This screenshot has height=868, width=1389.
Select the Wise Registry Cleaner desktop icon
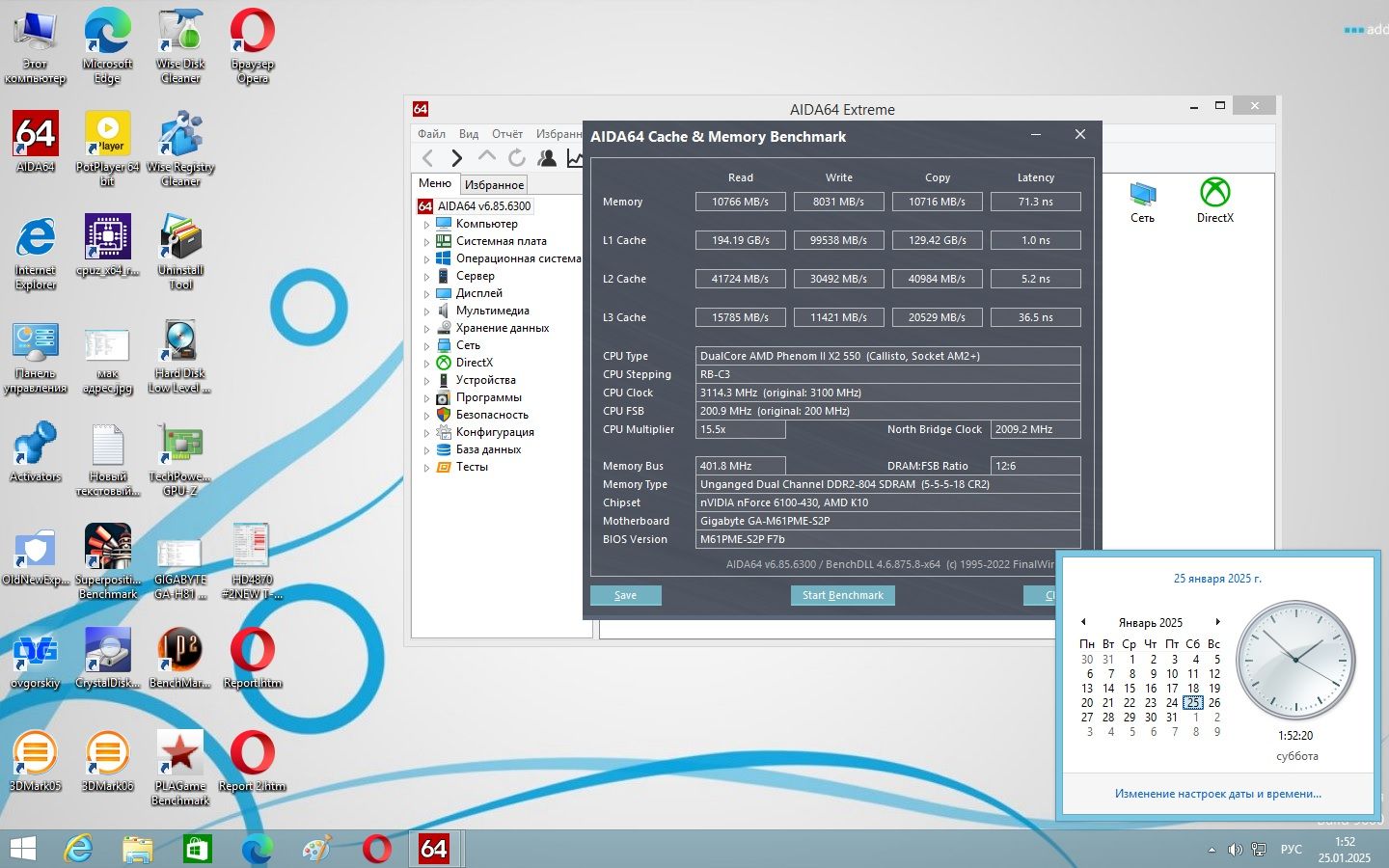(180, 149)
